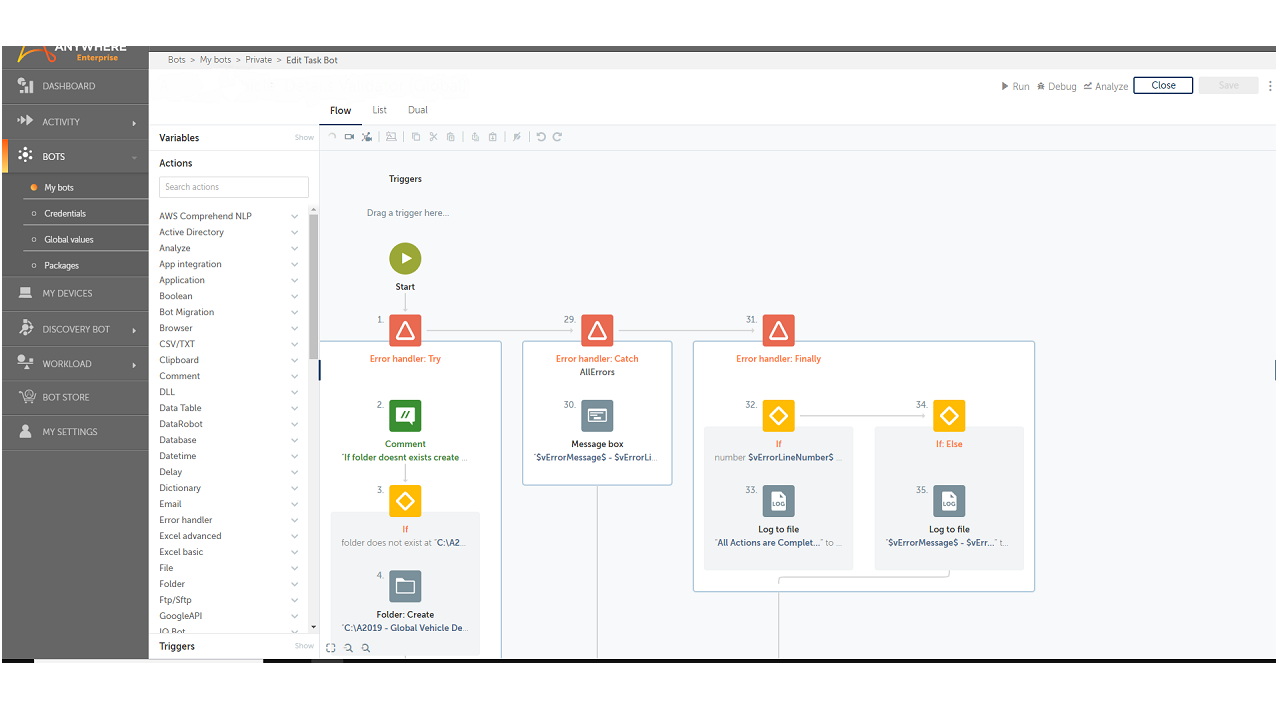The height and width of the screenshot is (720, 1280).
Task: Select the Message box action icon
Action: (597, 416)
